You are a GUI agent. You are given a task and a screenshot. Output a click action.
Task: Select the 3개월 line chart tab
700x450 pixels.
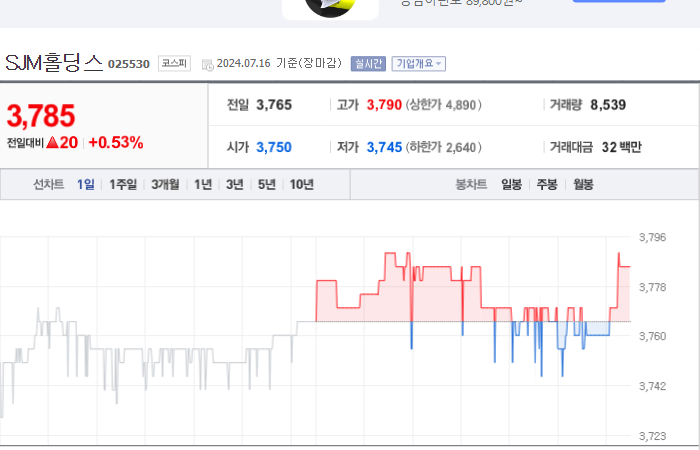pyautogui.click(x=165, y=184)
